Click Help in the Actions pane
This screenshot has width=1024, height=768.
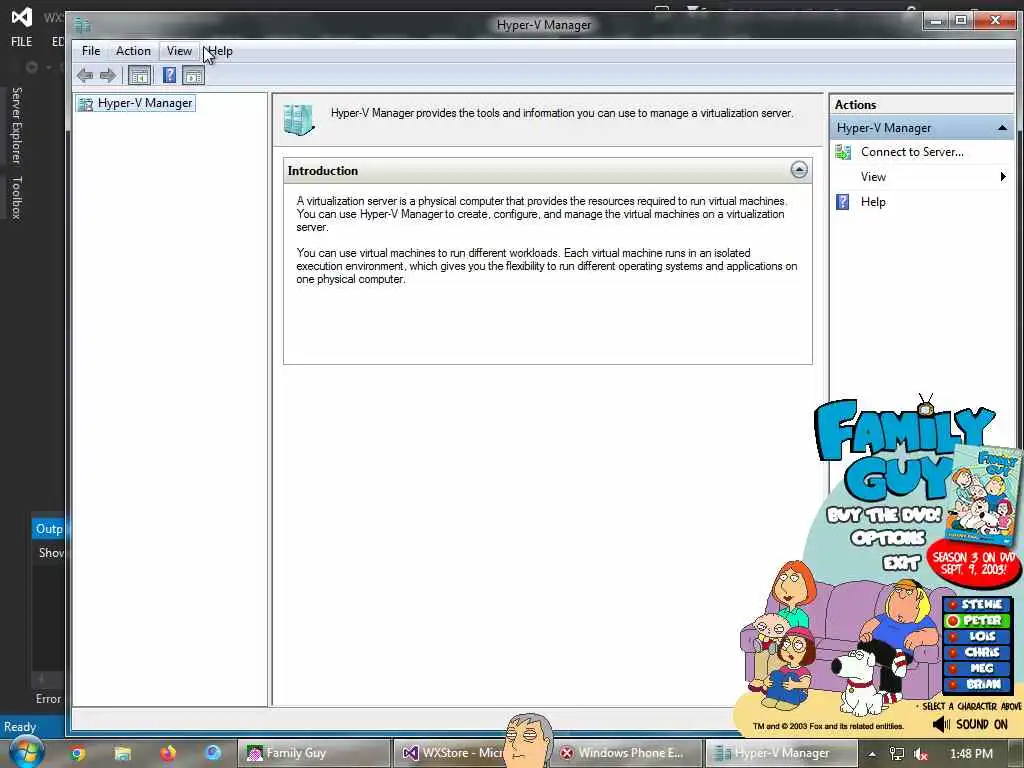click(872, 202)
